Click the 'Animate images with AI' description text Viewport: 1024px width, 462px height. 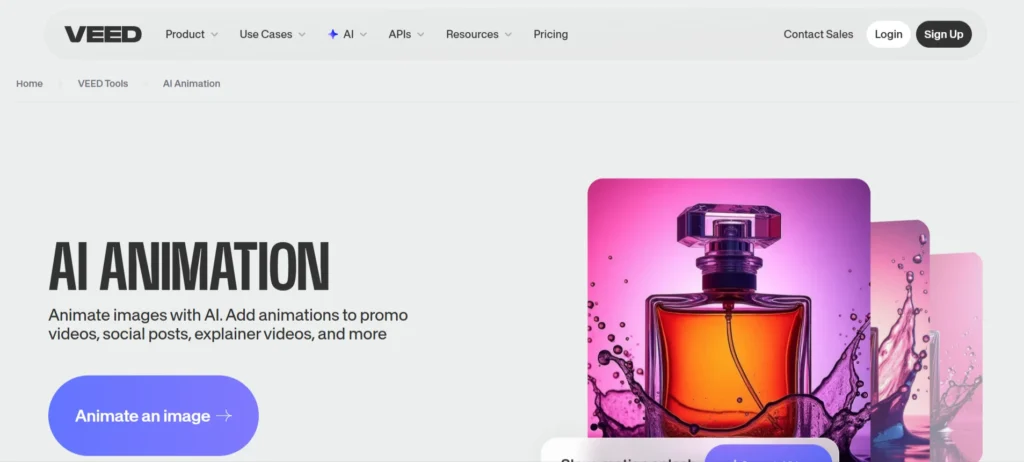pyautogui.click(x=228, y=324)
